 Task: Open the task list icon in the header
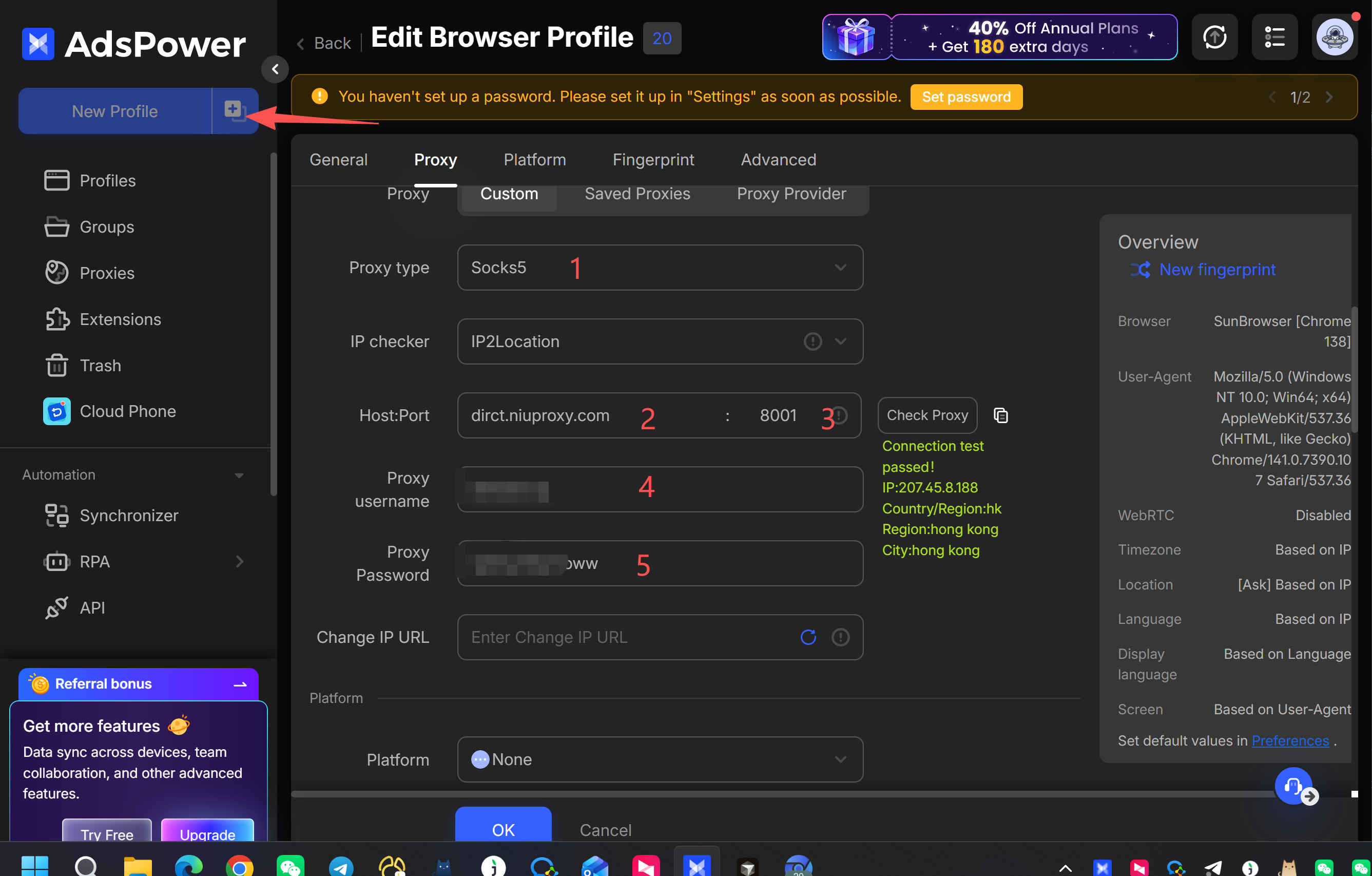pyautogui.click(x=1274, y=37)
